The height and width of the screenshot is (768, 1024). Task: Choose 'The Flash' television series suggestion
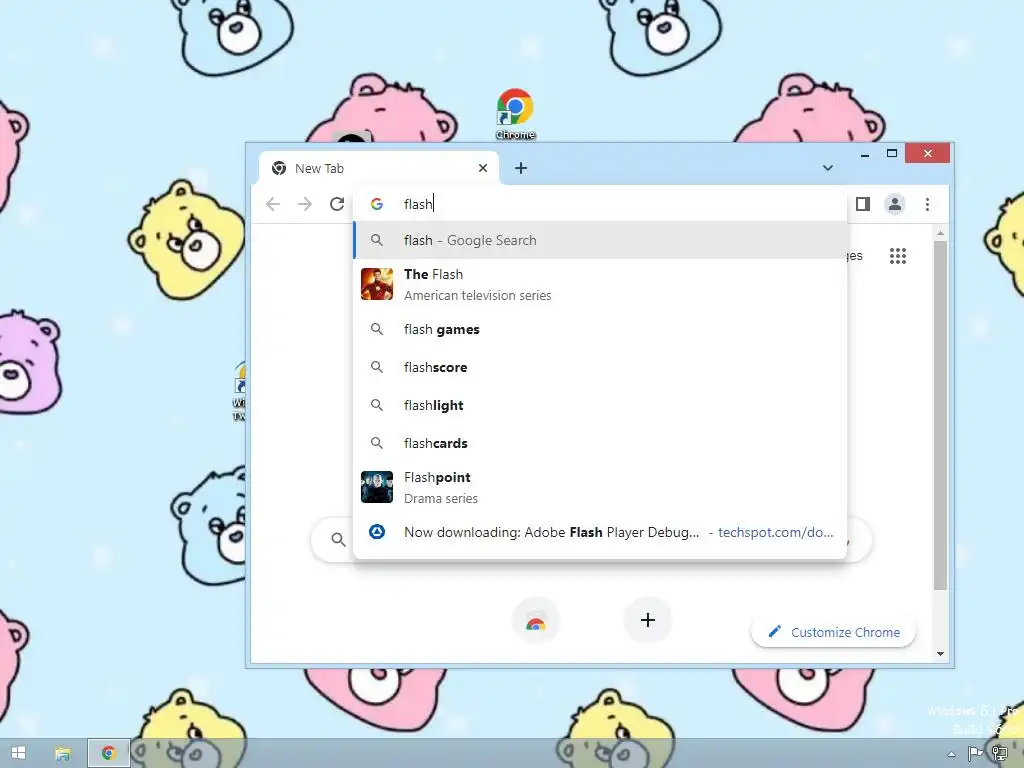click(600, 285)
